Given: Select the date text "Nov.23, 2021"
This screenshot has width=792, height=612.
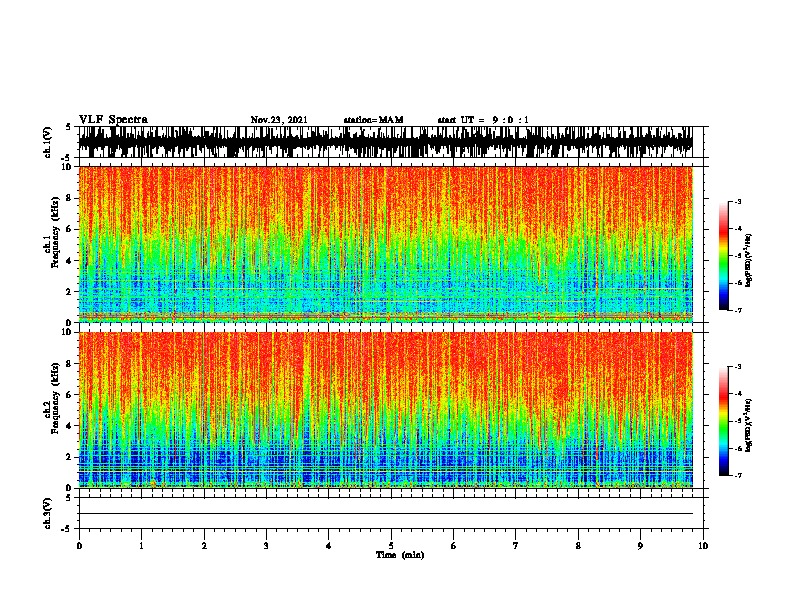Looking at the screenshot, I should 279,120.
